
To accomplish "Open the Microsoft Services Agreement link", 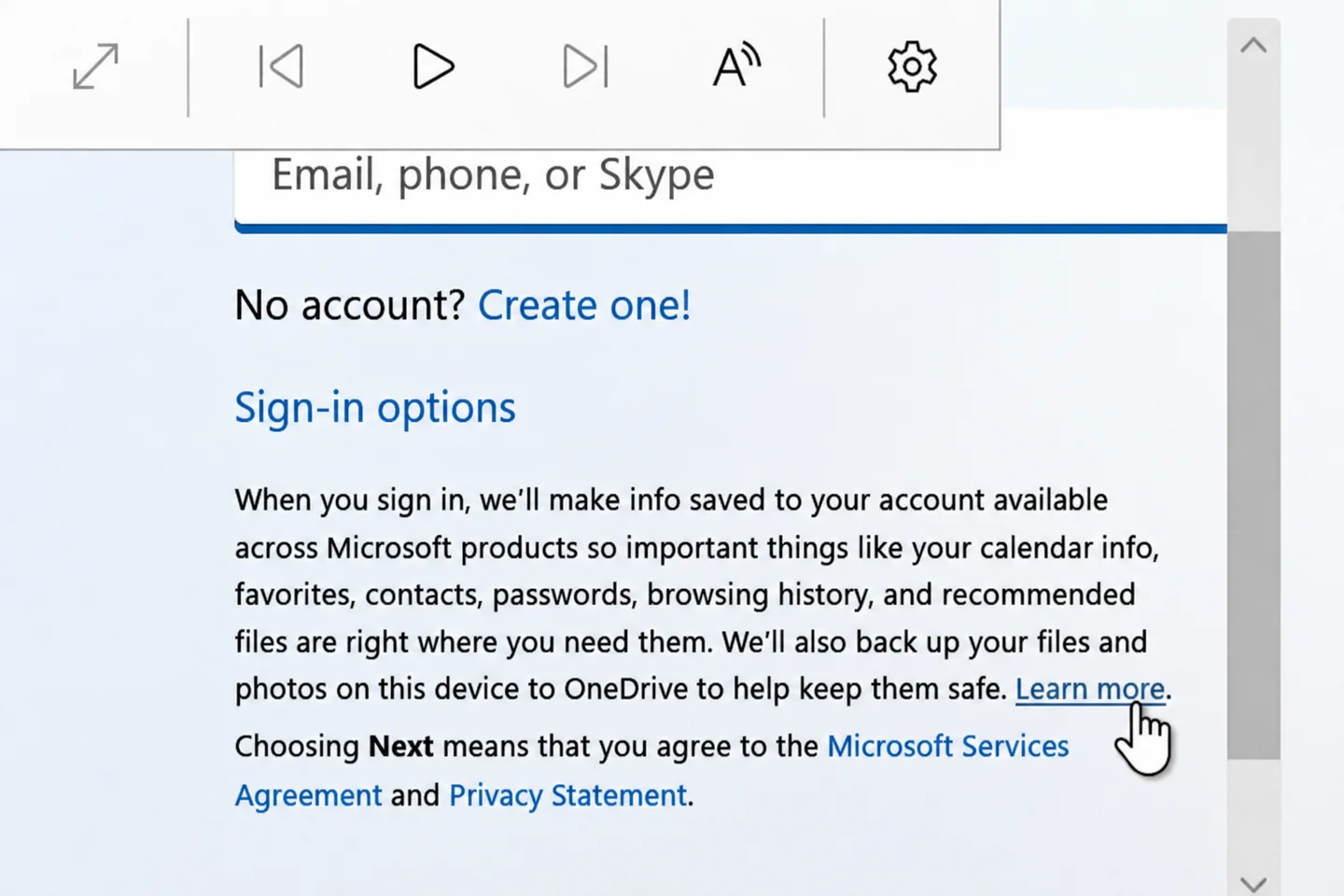I will tap(651, 771).
